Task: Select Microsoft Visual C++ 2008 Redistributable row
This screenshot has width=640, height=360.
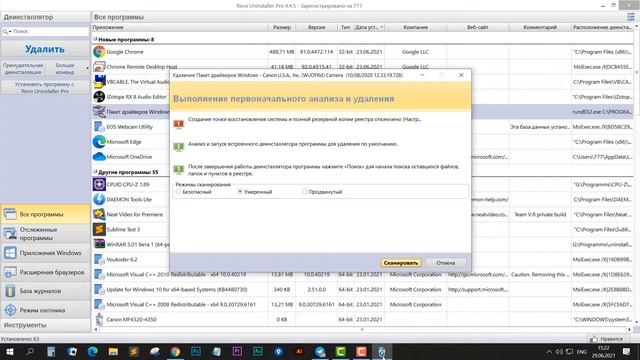Action: pos(362,304)
